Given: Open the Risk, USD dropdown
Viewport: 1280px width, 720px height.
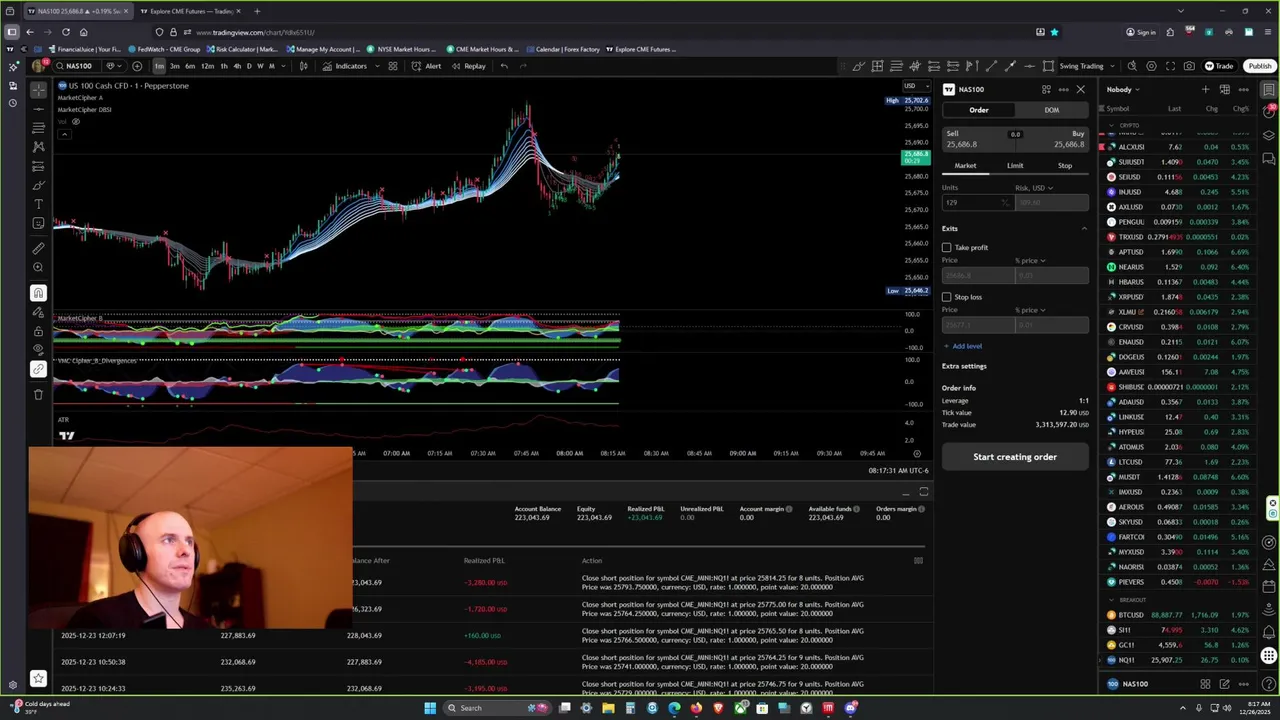Looking at the screenshot, I should tap(1034, 188).
